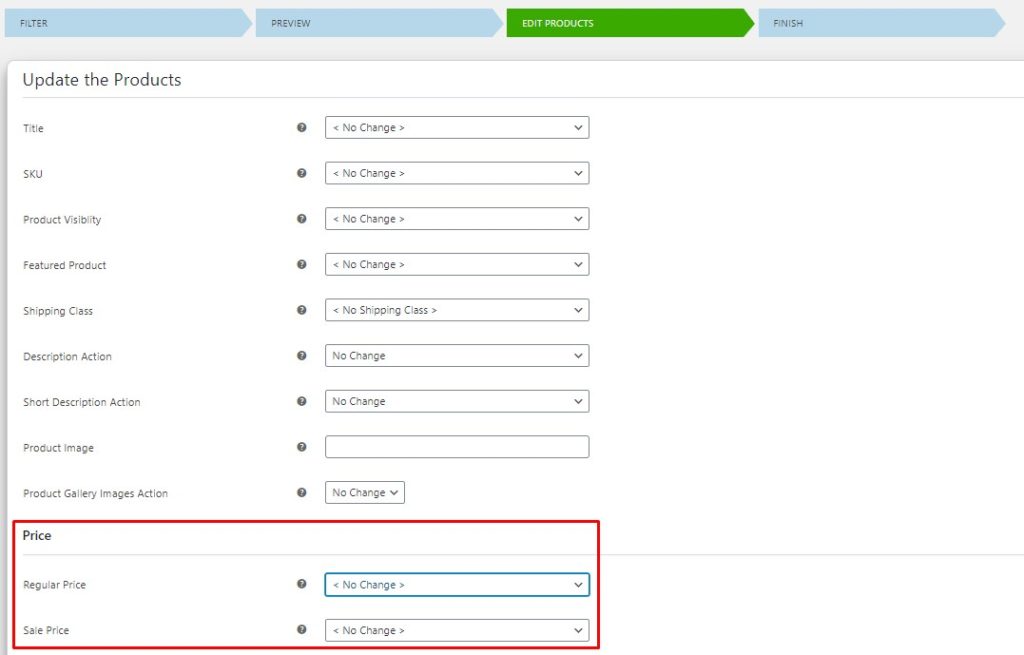The width and height of the screenshot is (1024, 655).
Task: Open Product Gallery Images Action dropdown
Action: click(x=365, y=492)
